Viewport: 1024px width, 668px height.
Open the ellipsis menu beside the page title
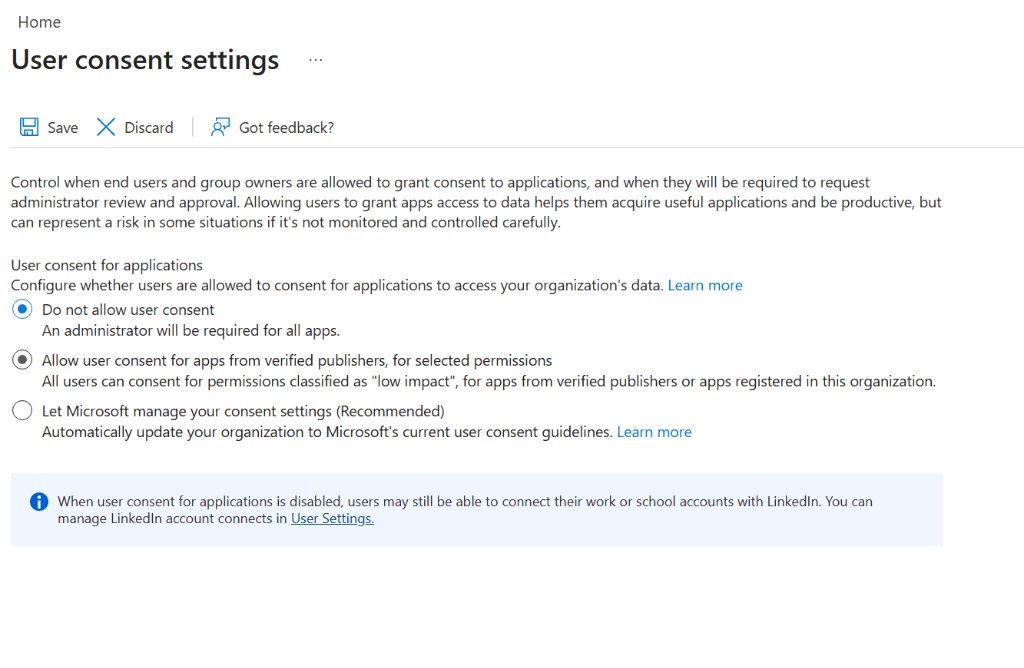coord(315,60)
